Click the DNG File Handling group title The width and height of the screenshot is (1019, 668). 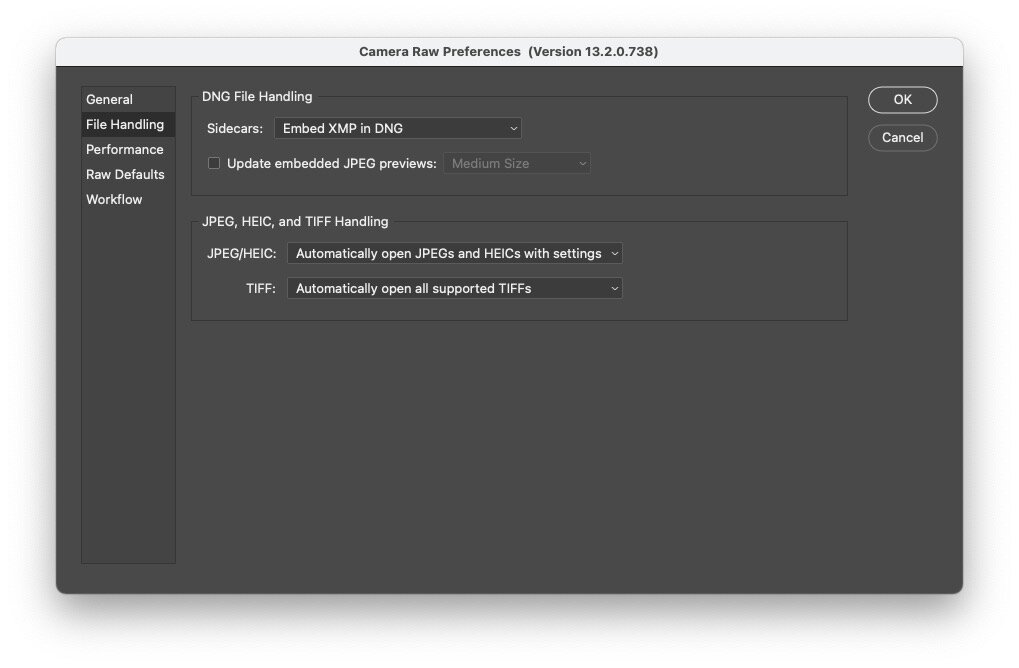tap(257, 96)
